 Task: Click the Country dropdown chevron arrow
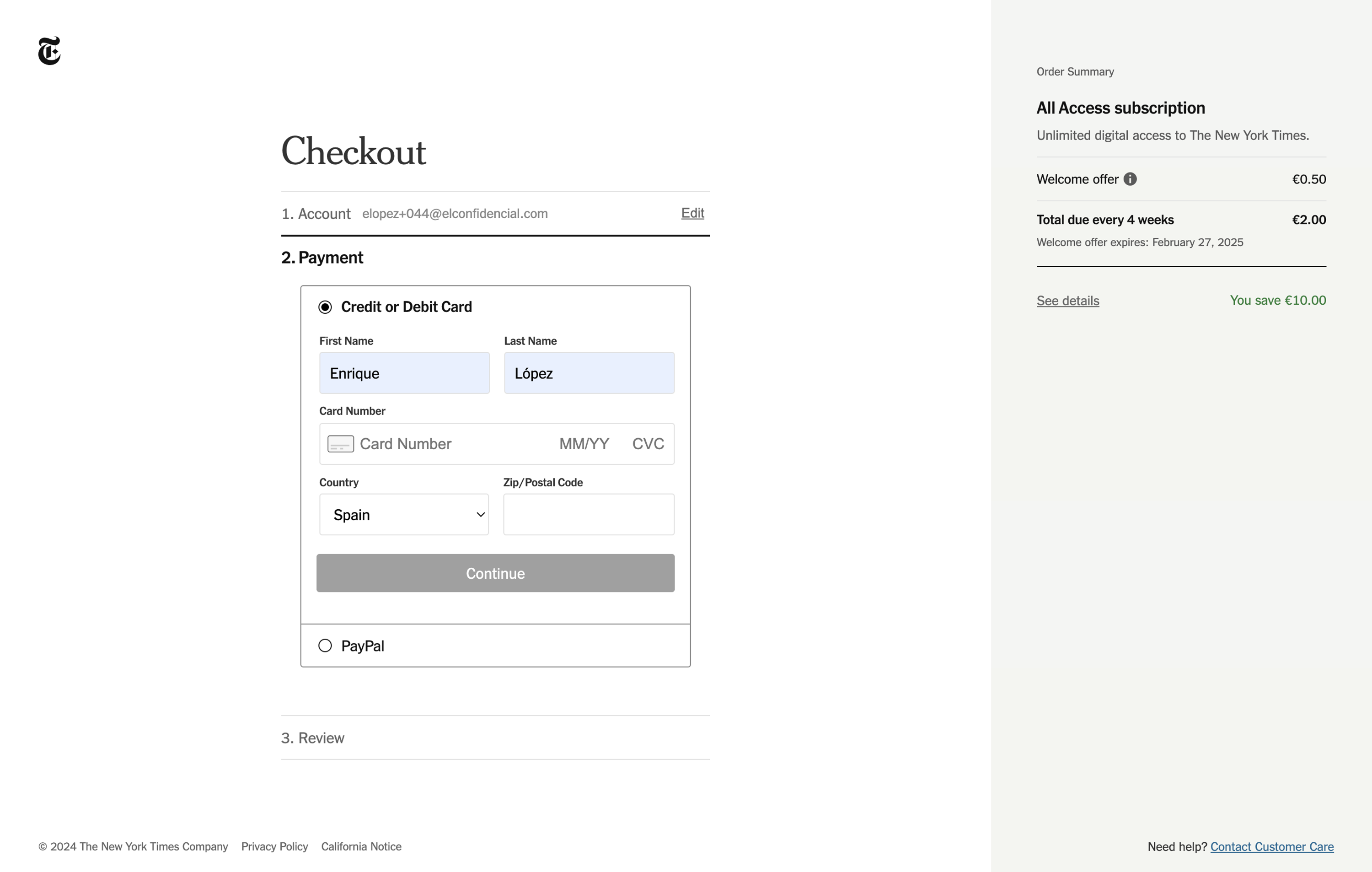480,515
